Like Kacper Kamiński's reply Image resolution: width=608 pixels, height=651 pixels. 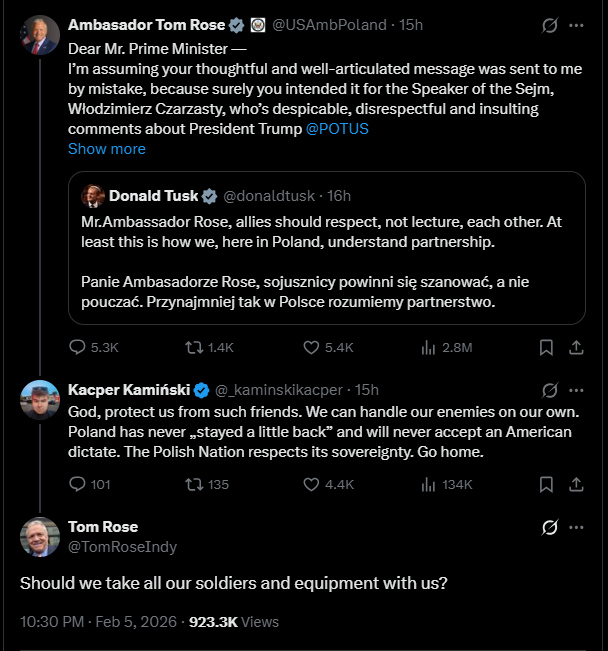click(311, 484)
